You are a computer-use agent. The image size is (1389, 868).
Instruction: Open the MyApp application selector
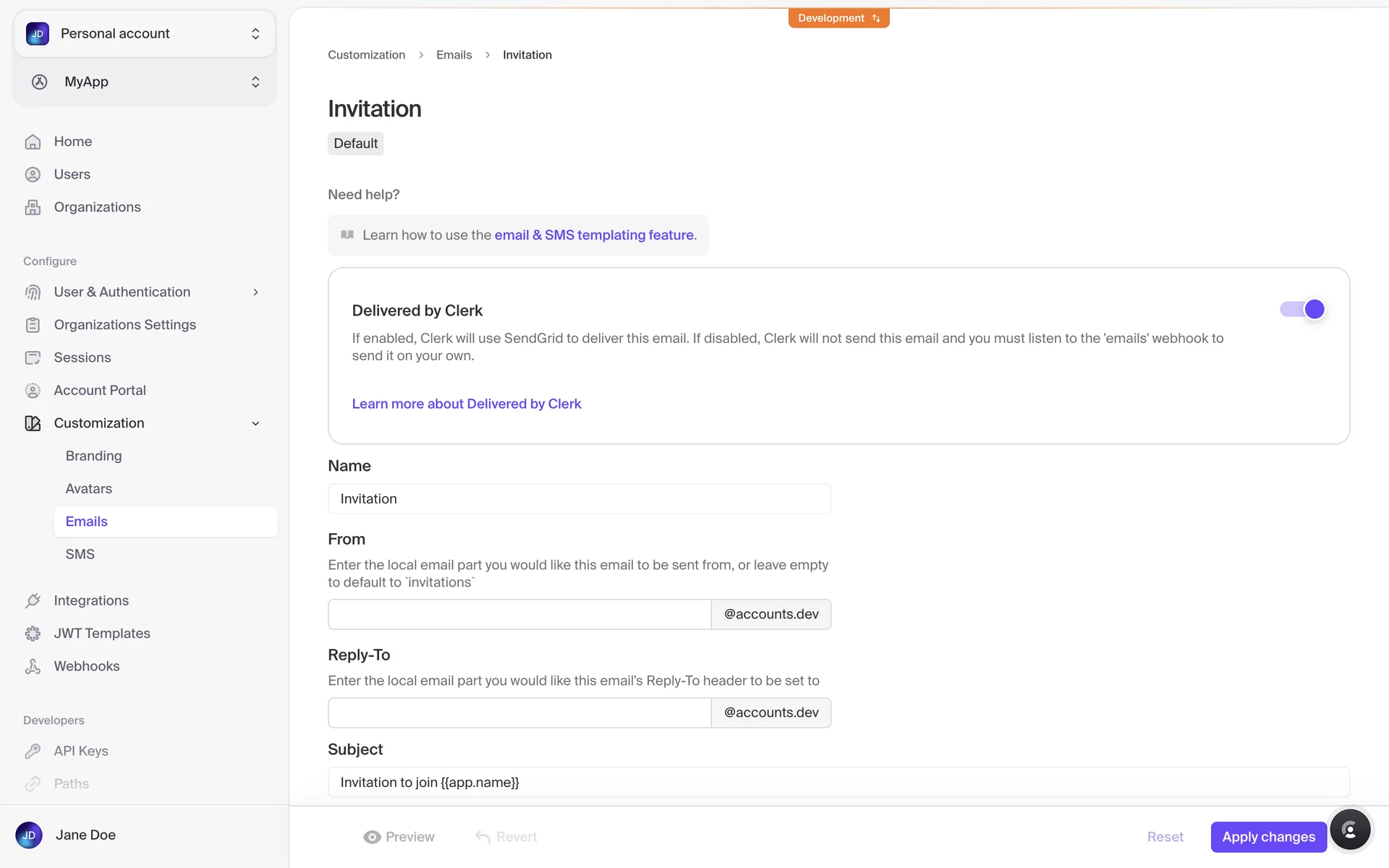tap(145, 82)
